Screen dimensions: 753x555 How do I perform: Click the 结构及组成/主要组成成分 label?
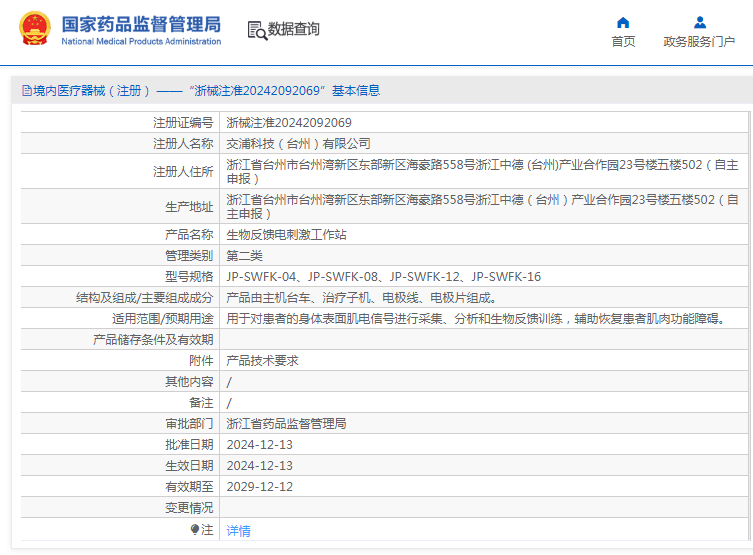coord(145,298)
